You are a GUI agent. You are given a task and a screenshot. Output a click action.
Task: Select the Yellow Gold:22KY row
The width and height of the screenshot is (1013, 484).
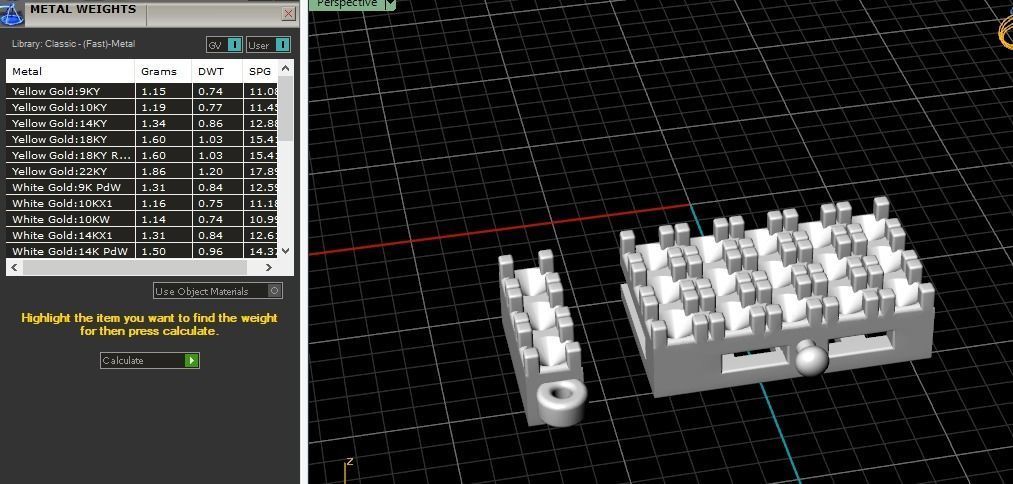coord(142,171)
